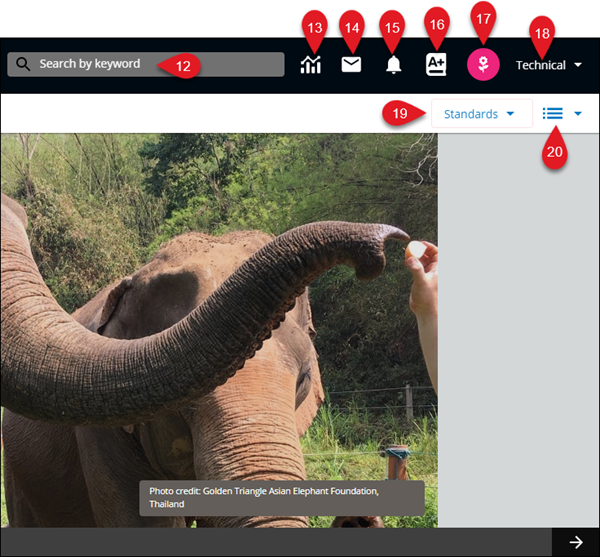Click the pink flower profile avatar

click(x=483, y=65)
